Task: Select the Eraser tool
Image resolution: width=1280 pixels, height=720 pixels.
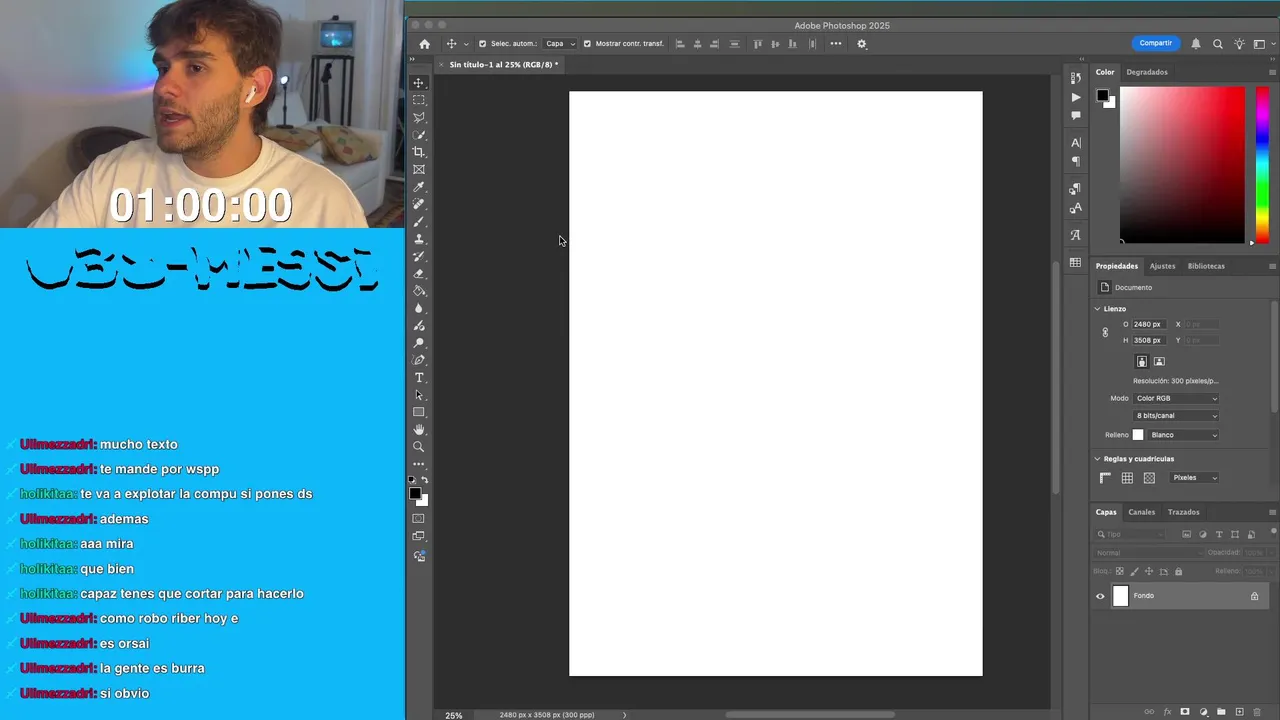Action: tap(419, 273)
